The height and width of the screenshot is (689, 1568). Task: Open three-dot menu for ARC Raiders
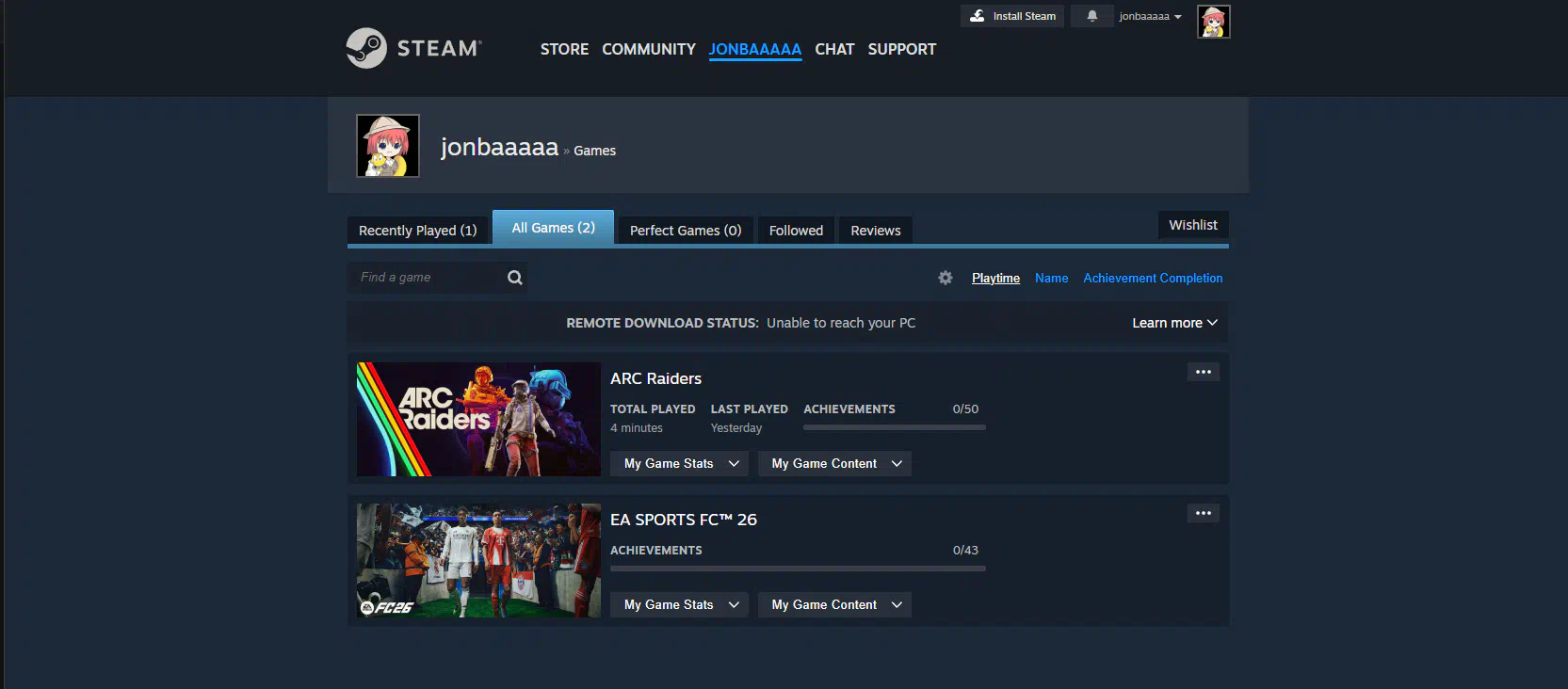1203,372
